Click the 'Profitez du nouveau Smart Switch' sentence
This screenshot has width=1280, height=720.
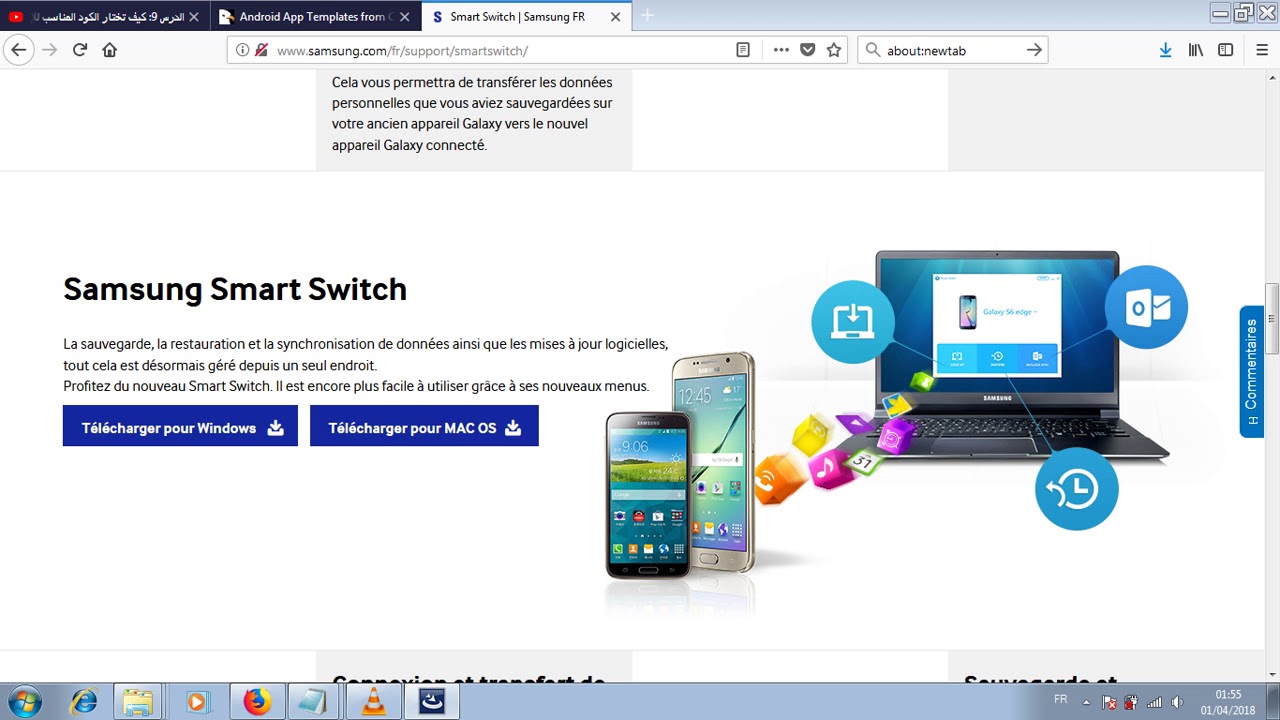click(x=356, y=386)
